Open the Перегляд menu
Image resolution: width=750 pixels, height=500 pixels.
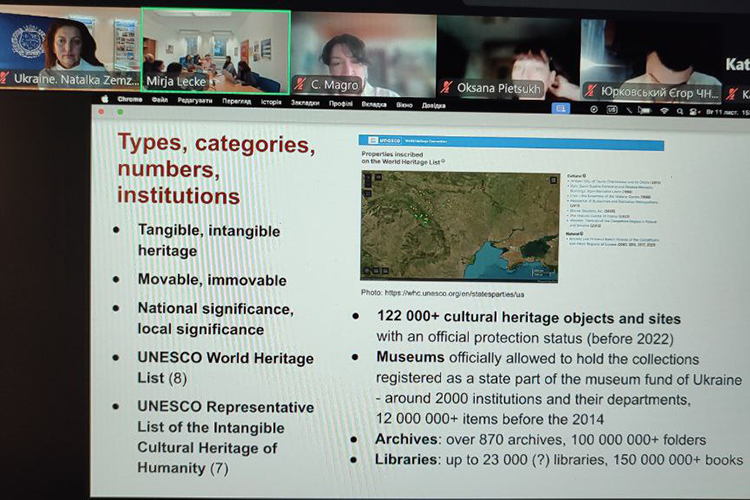237,101
